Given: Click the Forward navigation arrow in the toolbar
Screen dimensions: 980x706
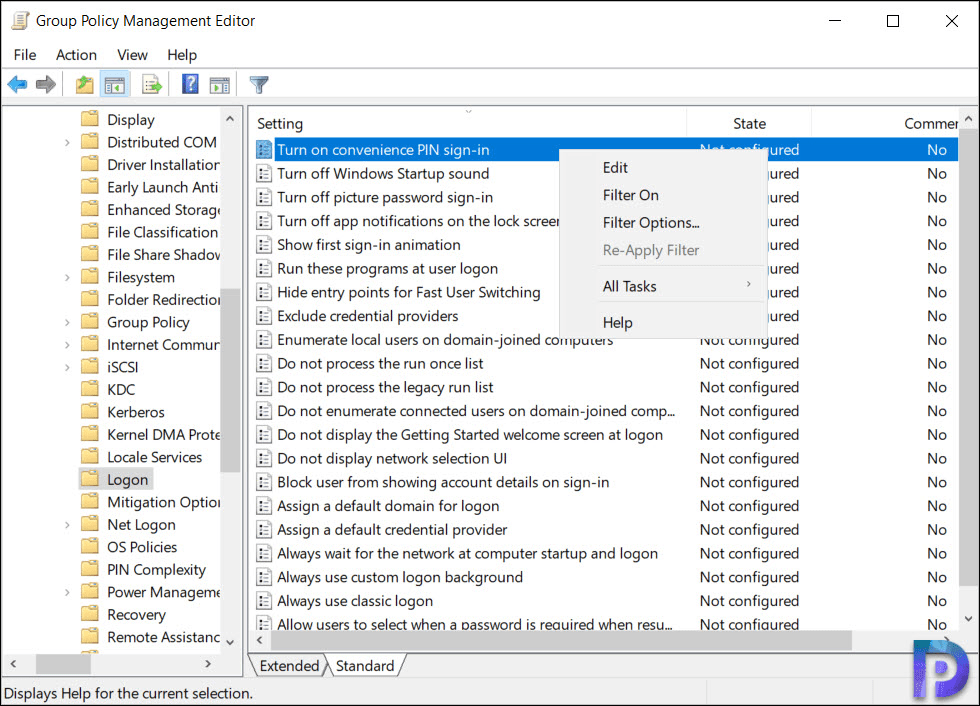Looking at the screenshot, I should (x=46, y=84).
